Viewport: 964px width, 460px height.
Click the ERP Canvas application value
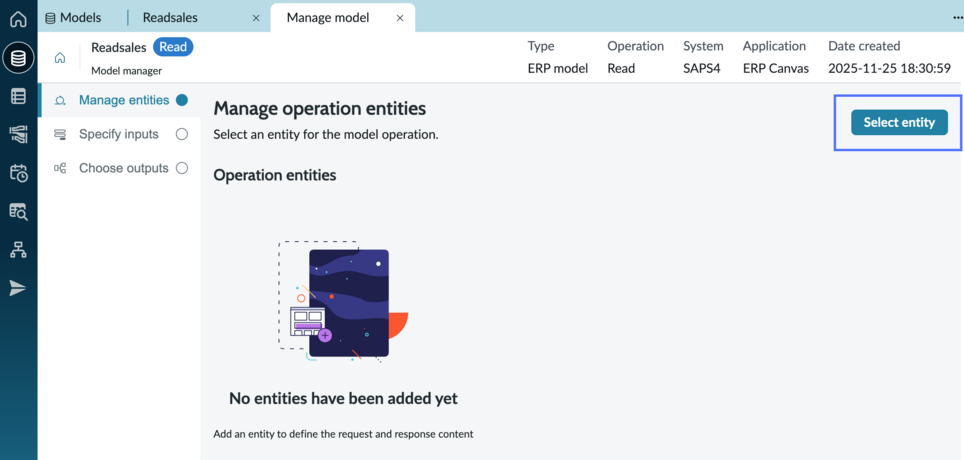click(x=776, y=68)
